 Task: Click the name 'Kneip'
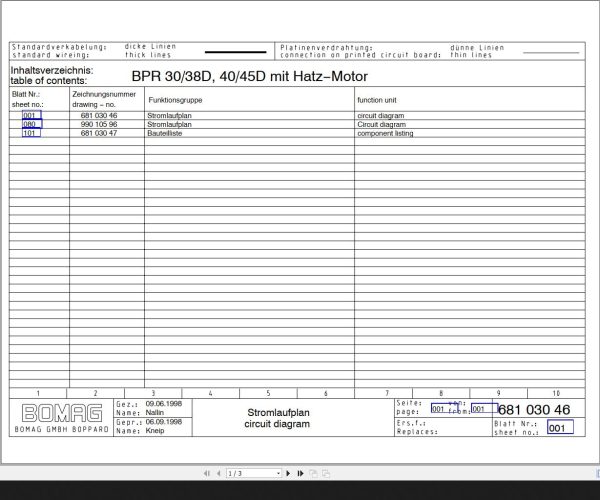click(x=155, y=430)
